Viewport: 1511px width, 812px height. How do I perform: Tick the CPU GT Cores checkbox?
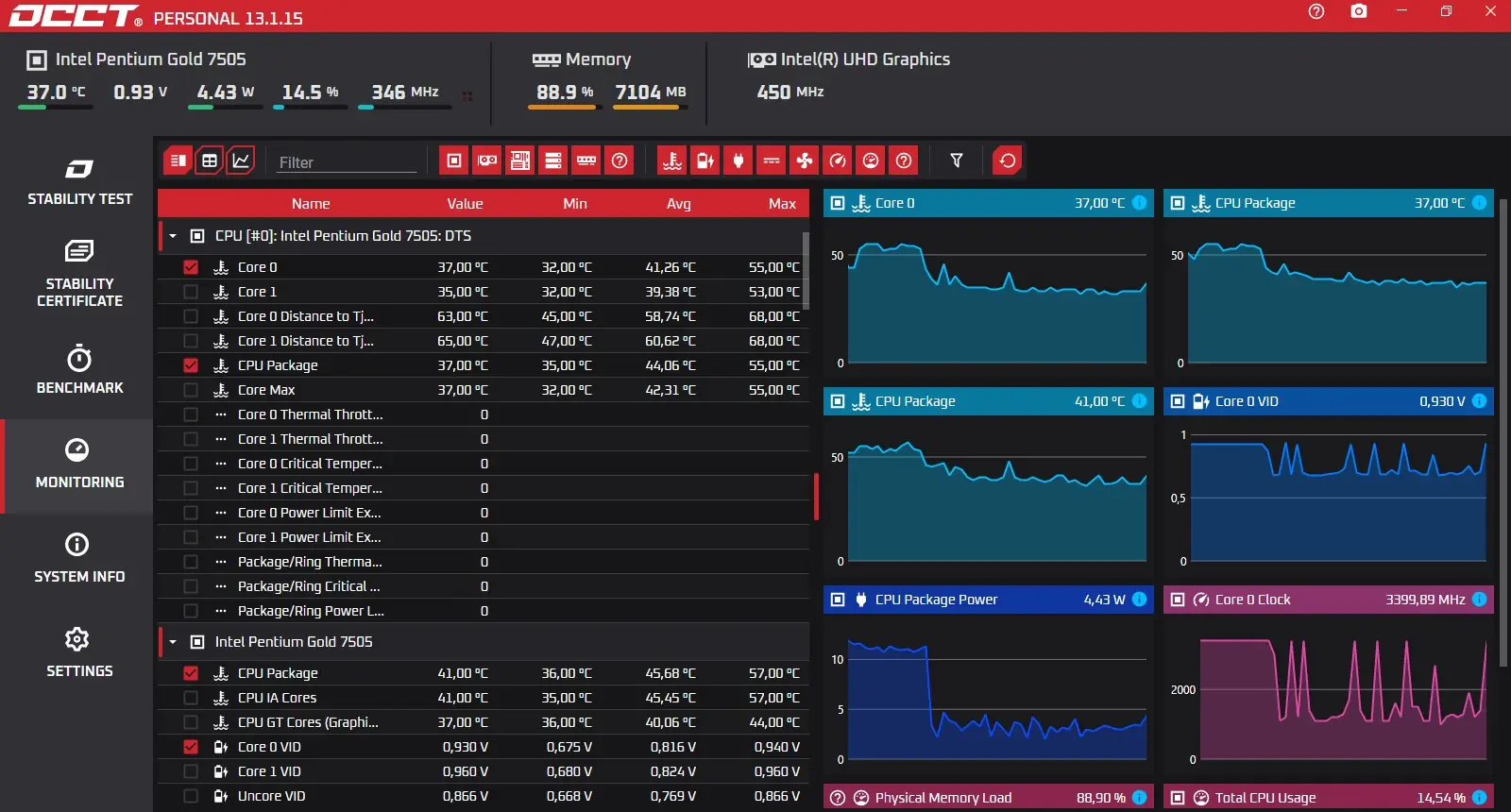(191, 722)
